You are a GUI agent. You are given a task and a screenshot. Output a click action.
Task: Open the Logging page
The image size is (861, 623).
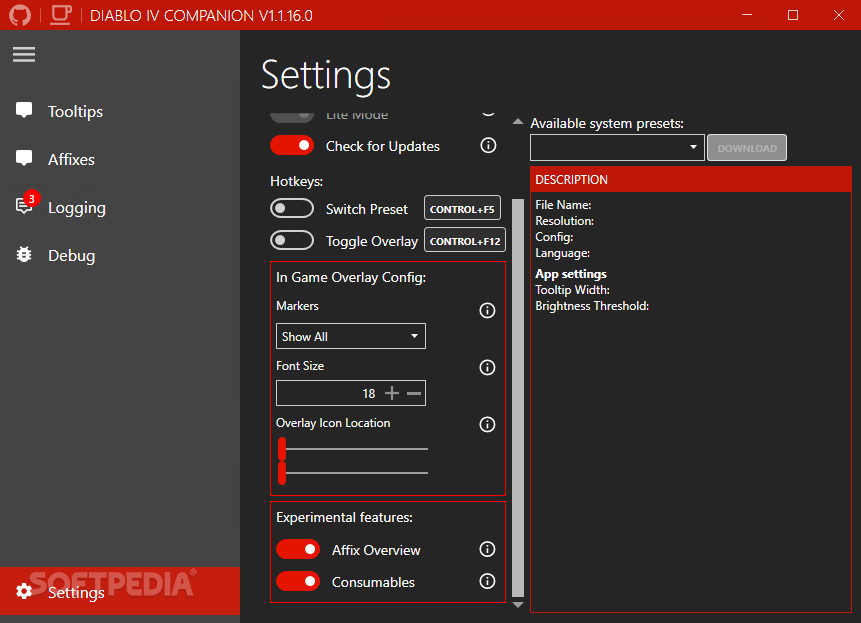120,207
